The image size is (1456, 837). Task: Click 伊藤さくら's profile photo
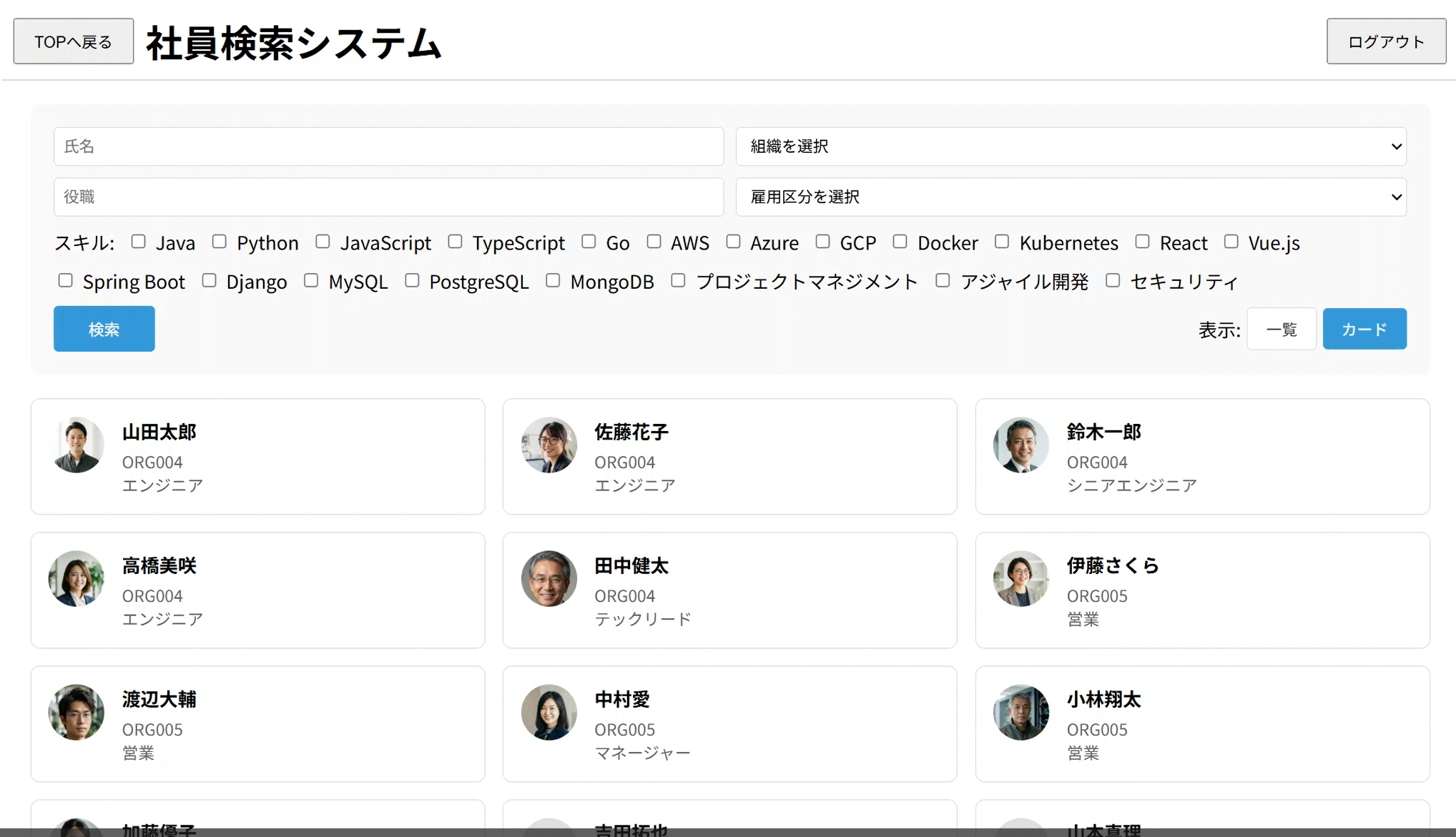tap(1020, 578)
